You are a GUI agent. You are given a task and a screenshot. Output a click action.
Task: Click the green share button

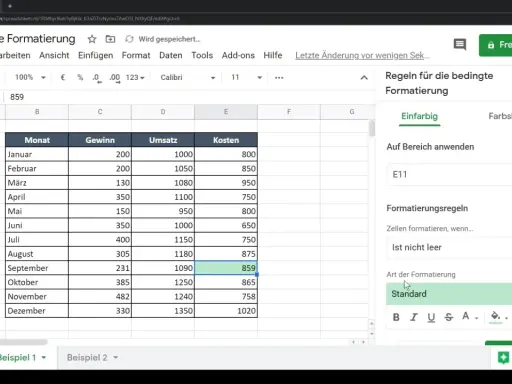(496, 45)
